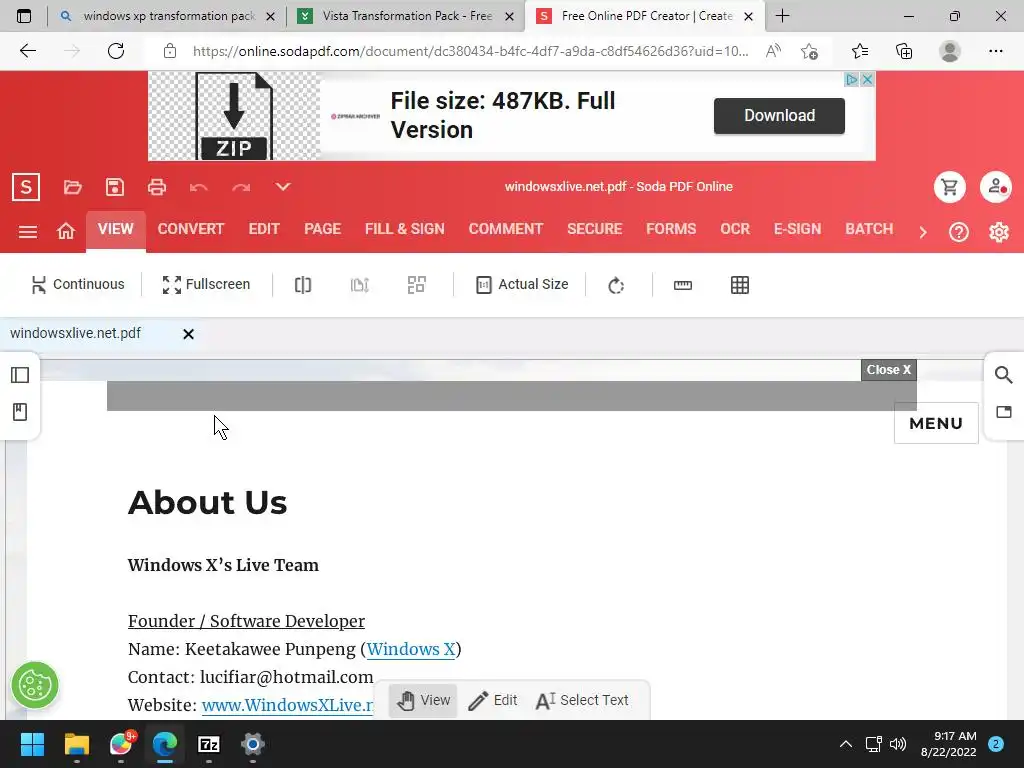
Task: Open the bookmarks panel icon
Action: 20,412
